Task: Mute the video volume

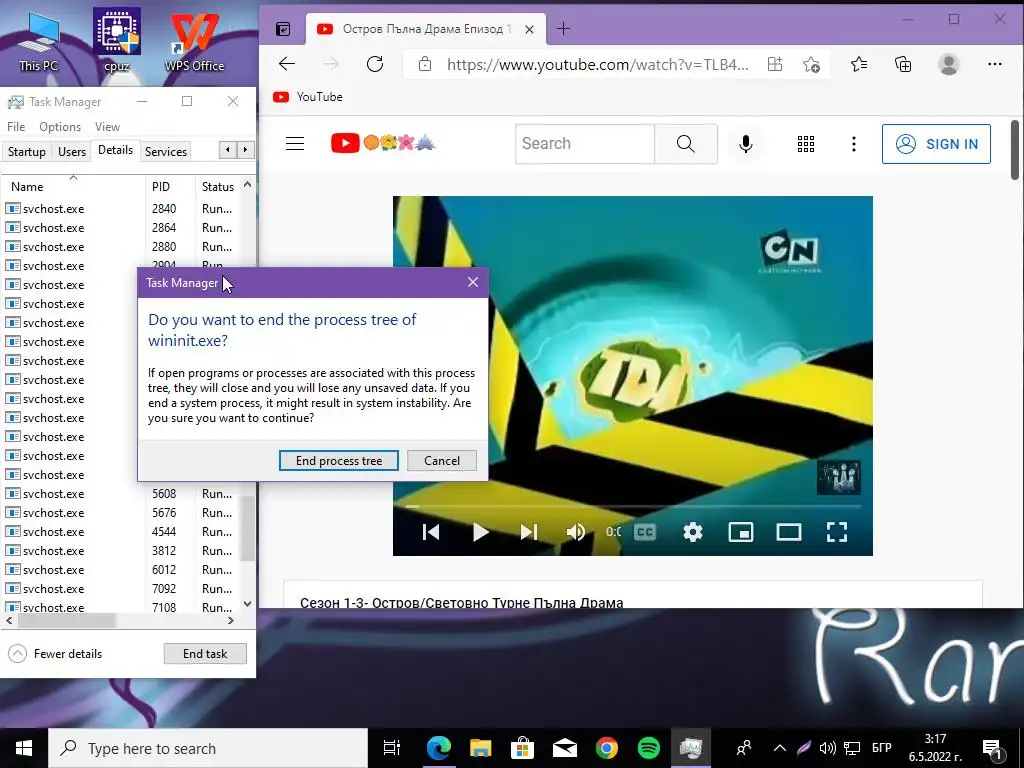Action: click(575, 532)
